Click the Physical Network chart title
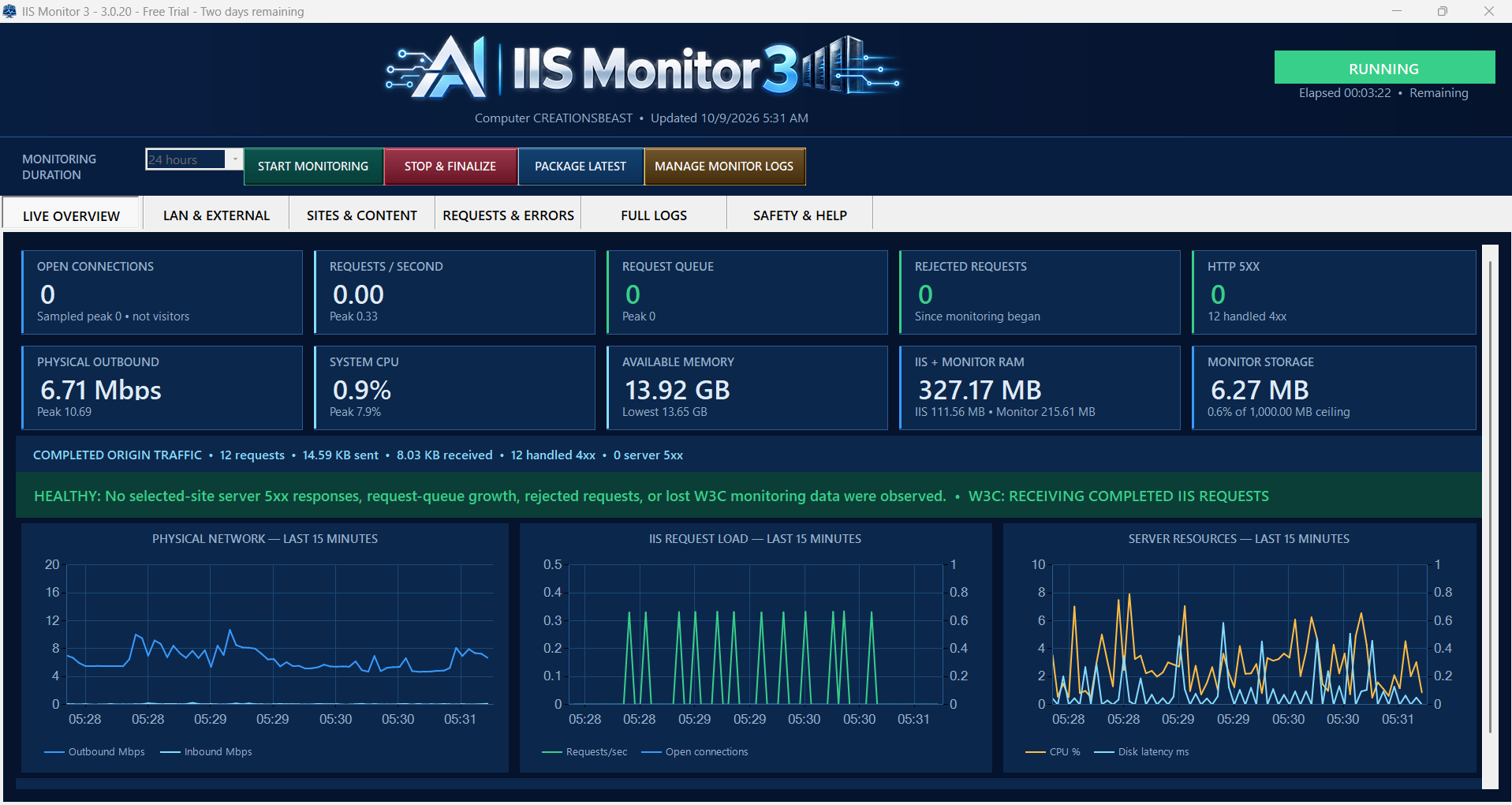 pyautogui.click(x=265, y=539)
